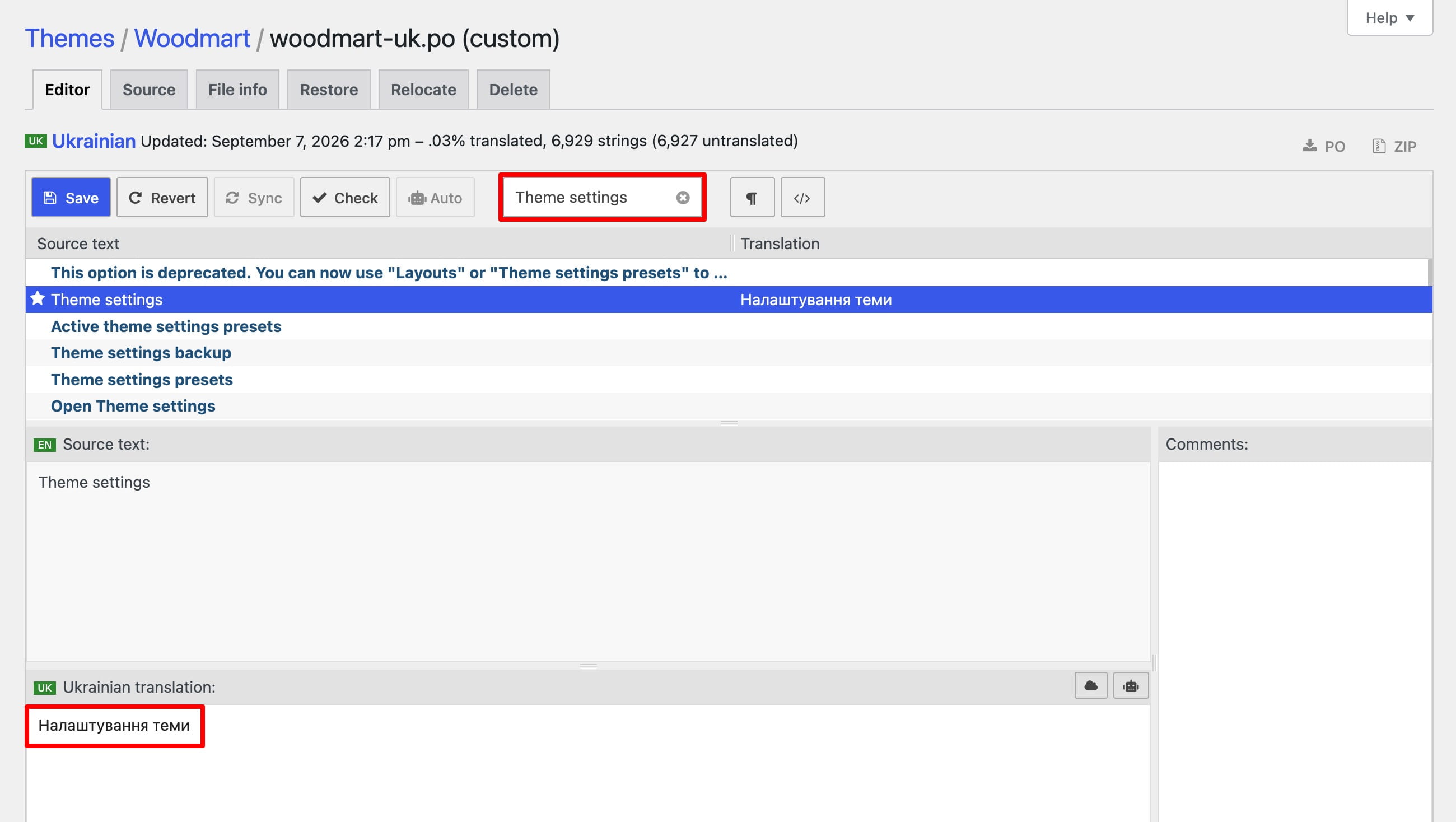Click the cloud suggest translation icon
Viewport: 1456px width, 822px height.
pos(1091,686)
